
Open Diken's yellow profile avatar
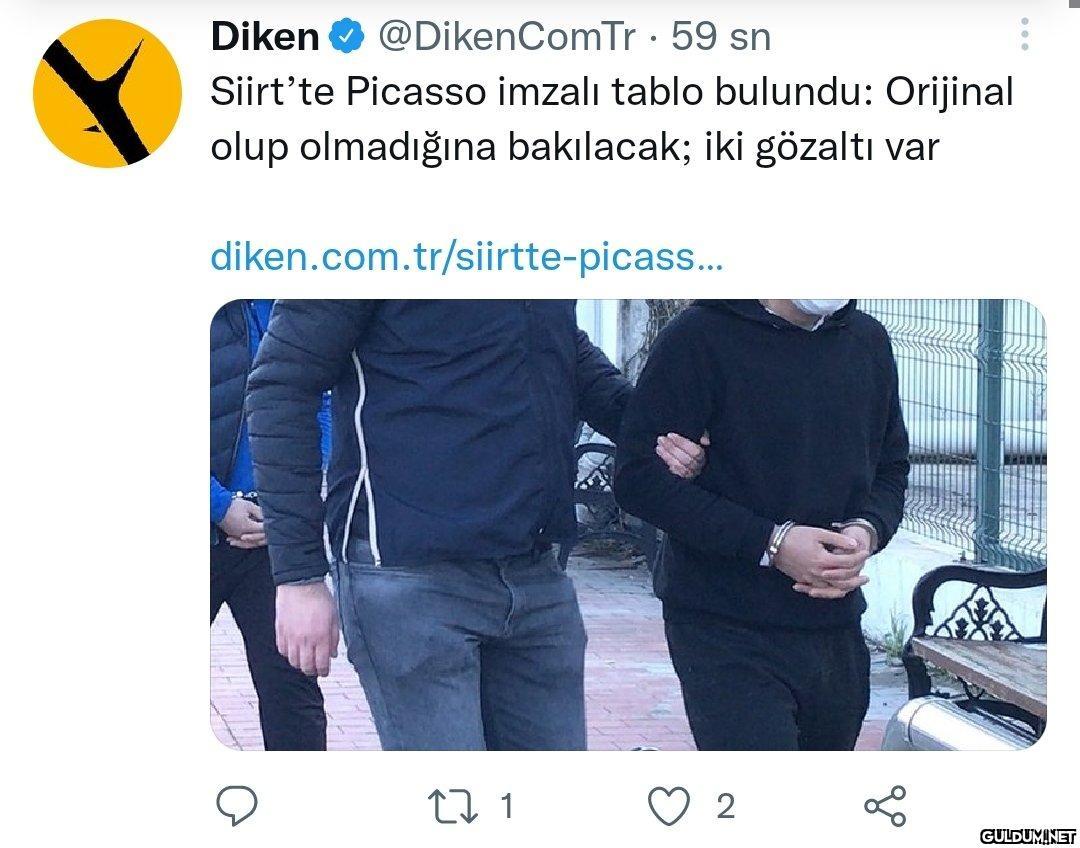coord(107,94)
